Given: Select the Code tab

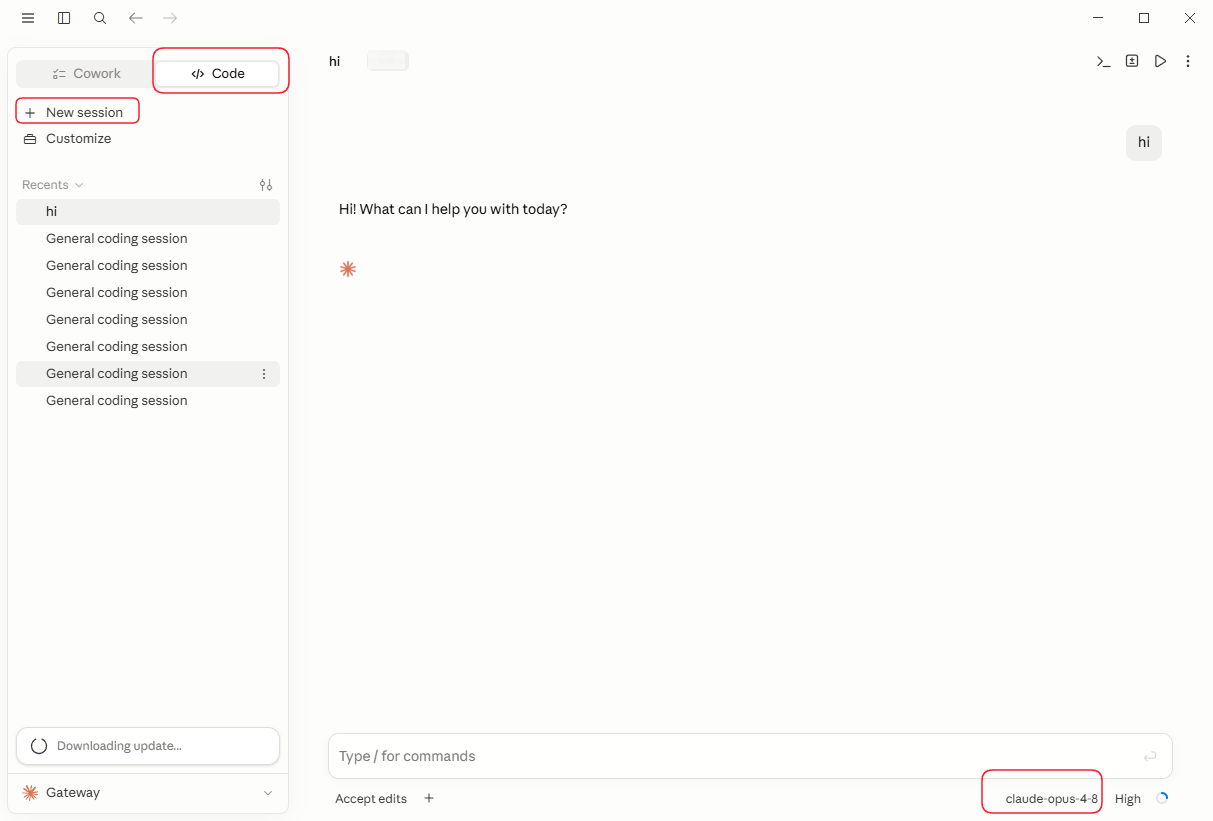Looking at the screenshot, I should [218, 74].
